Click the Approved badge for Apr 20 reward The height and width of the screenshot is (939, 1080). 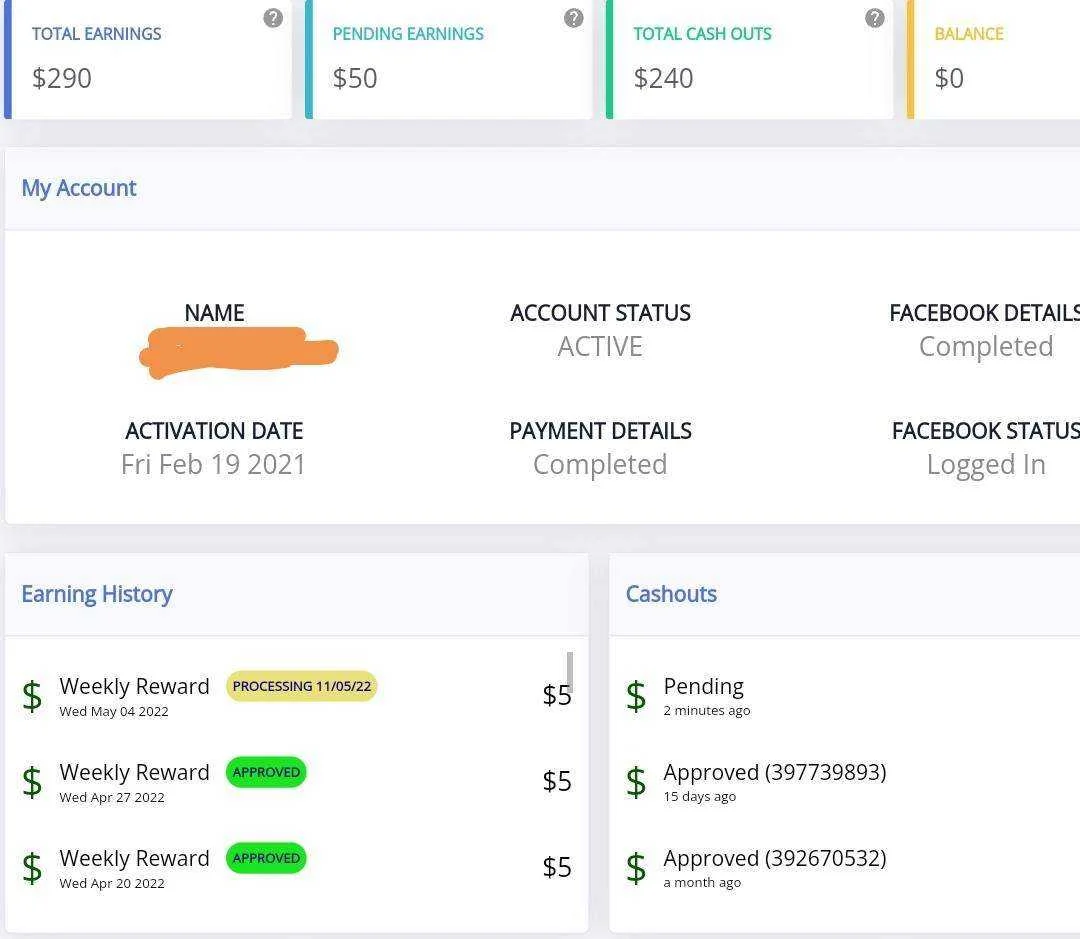coord(266,858)
